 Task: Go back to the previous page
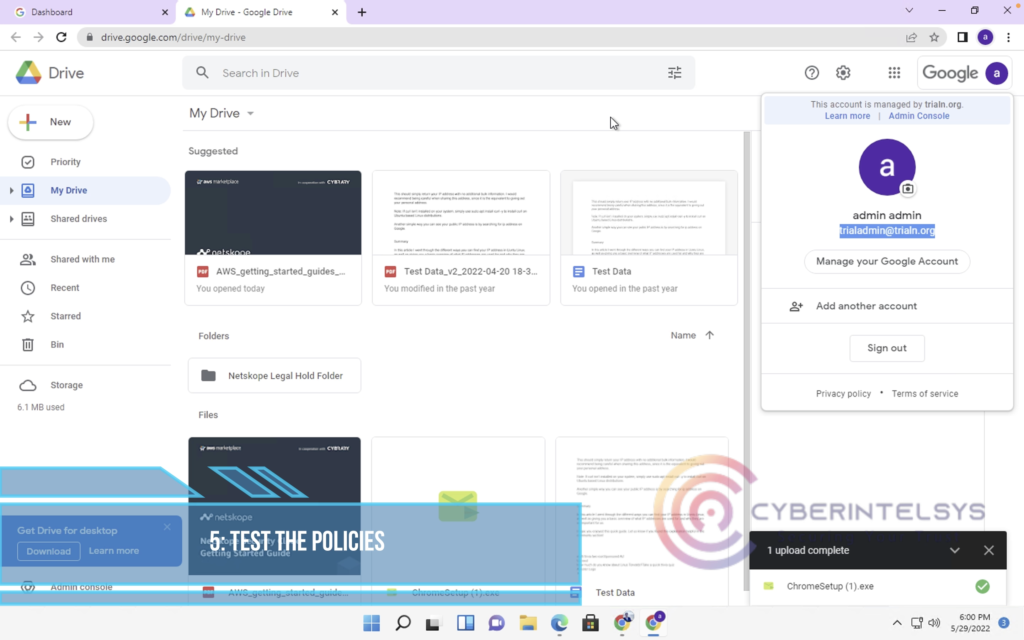pos(16,37)
